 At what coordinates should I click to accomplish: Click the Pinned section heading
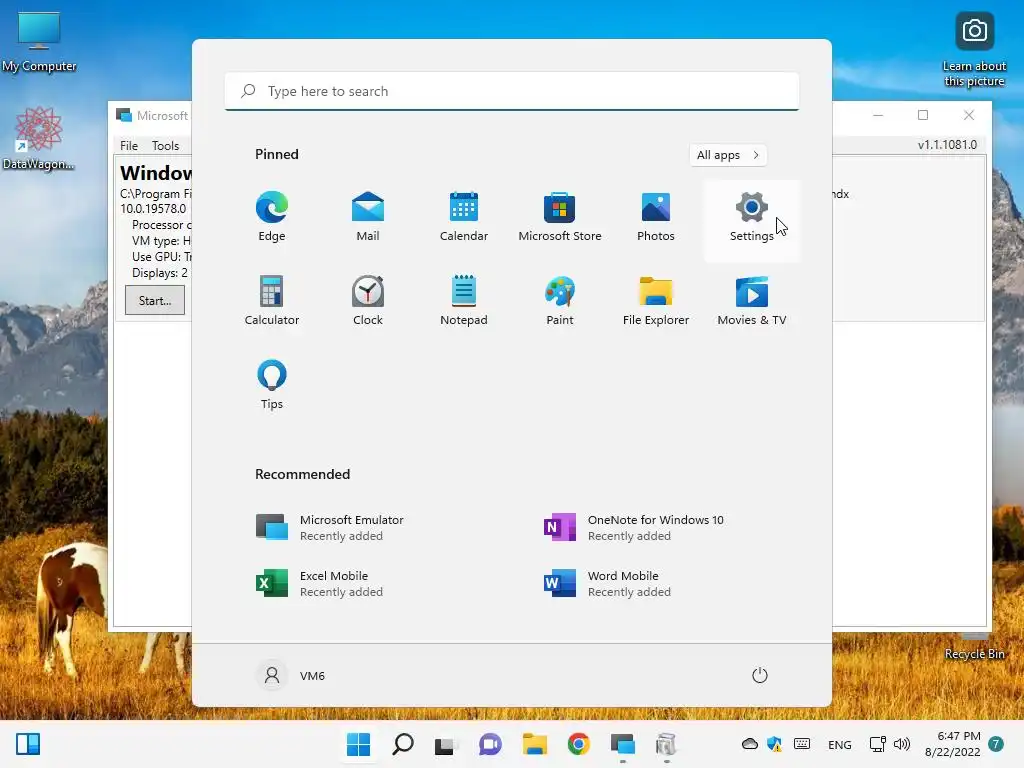pos(277,154)
